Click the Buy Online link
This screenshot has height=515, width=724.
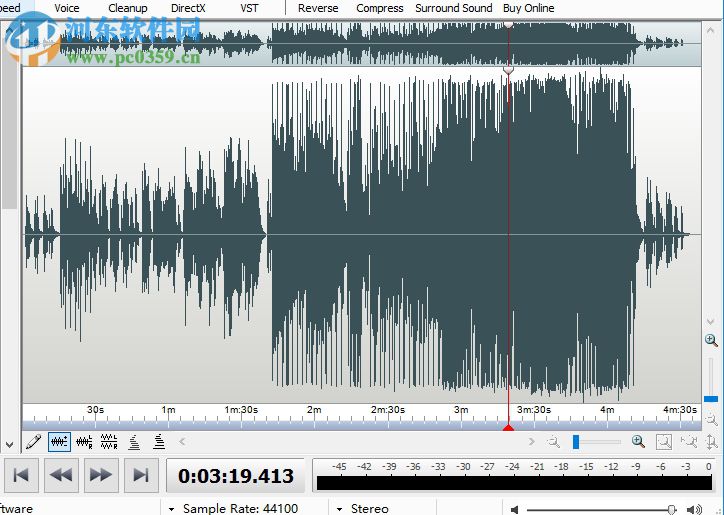(529, 8)
